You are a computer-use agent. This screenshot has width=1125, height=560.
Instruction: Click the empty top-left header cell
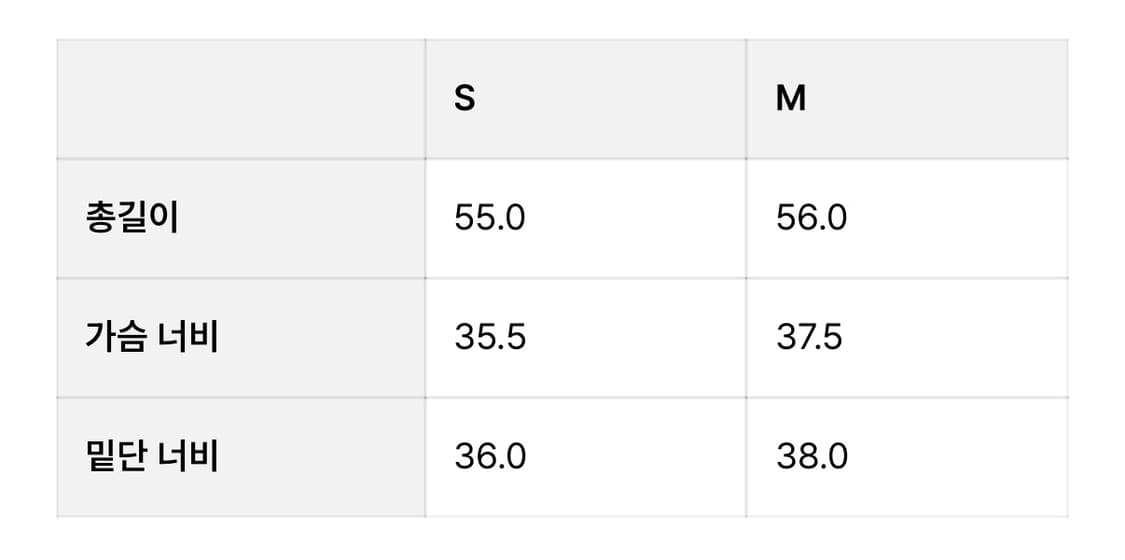click(x=241, y=99)
